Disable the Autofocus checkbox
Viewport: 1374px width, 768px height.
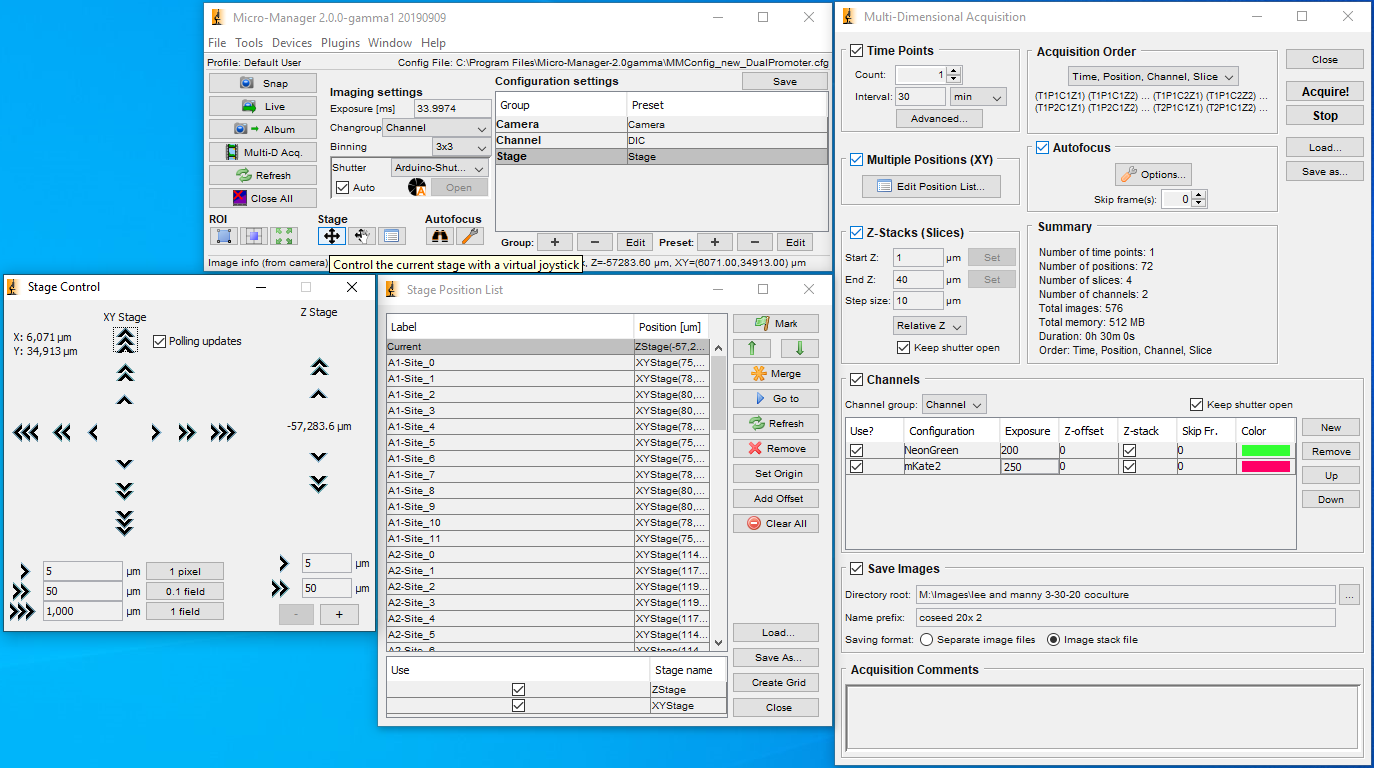click(1043, 148)
